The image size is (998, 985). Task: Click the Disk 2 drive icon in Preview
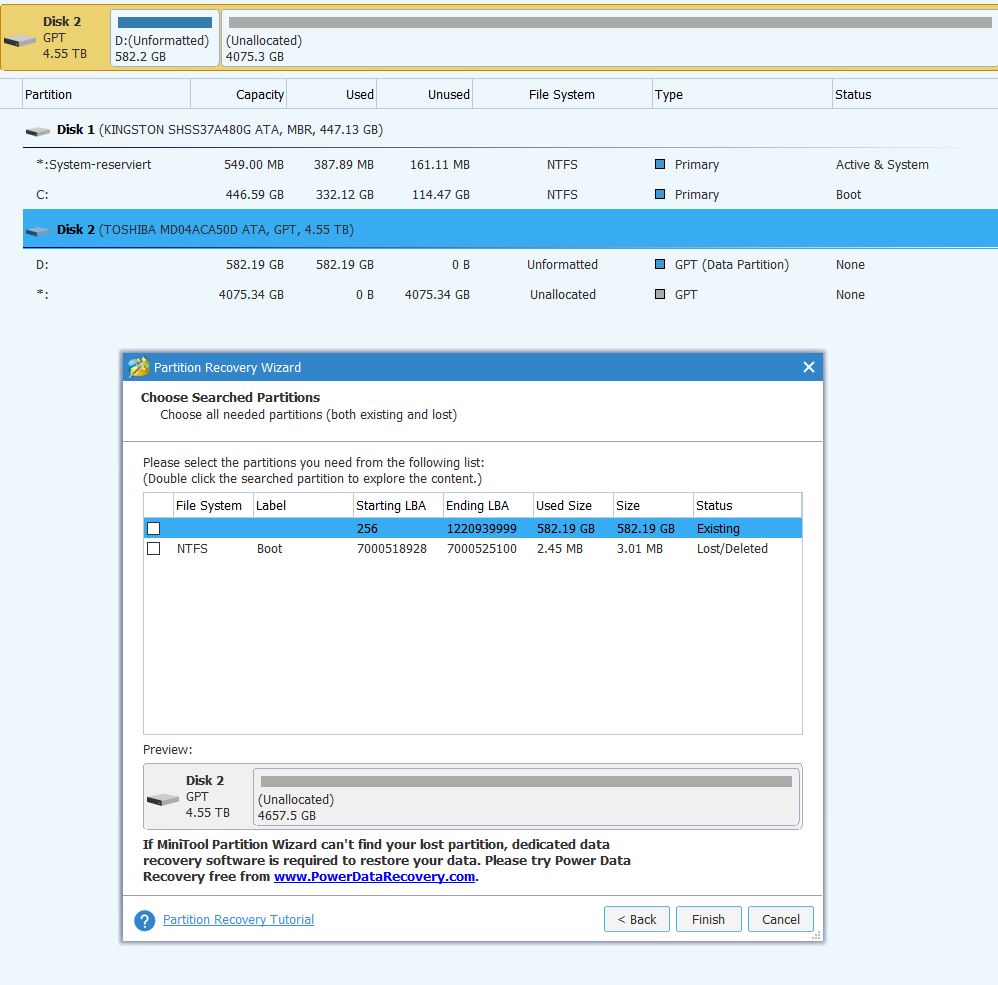coord(163,800)
